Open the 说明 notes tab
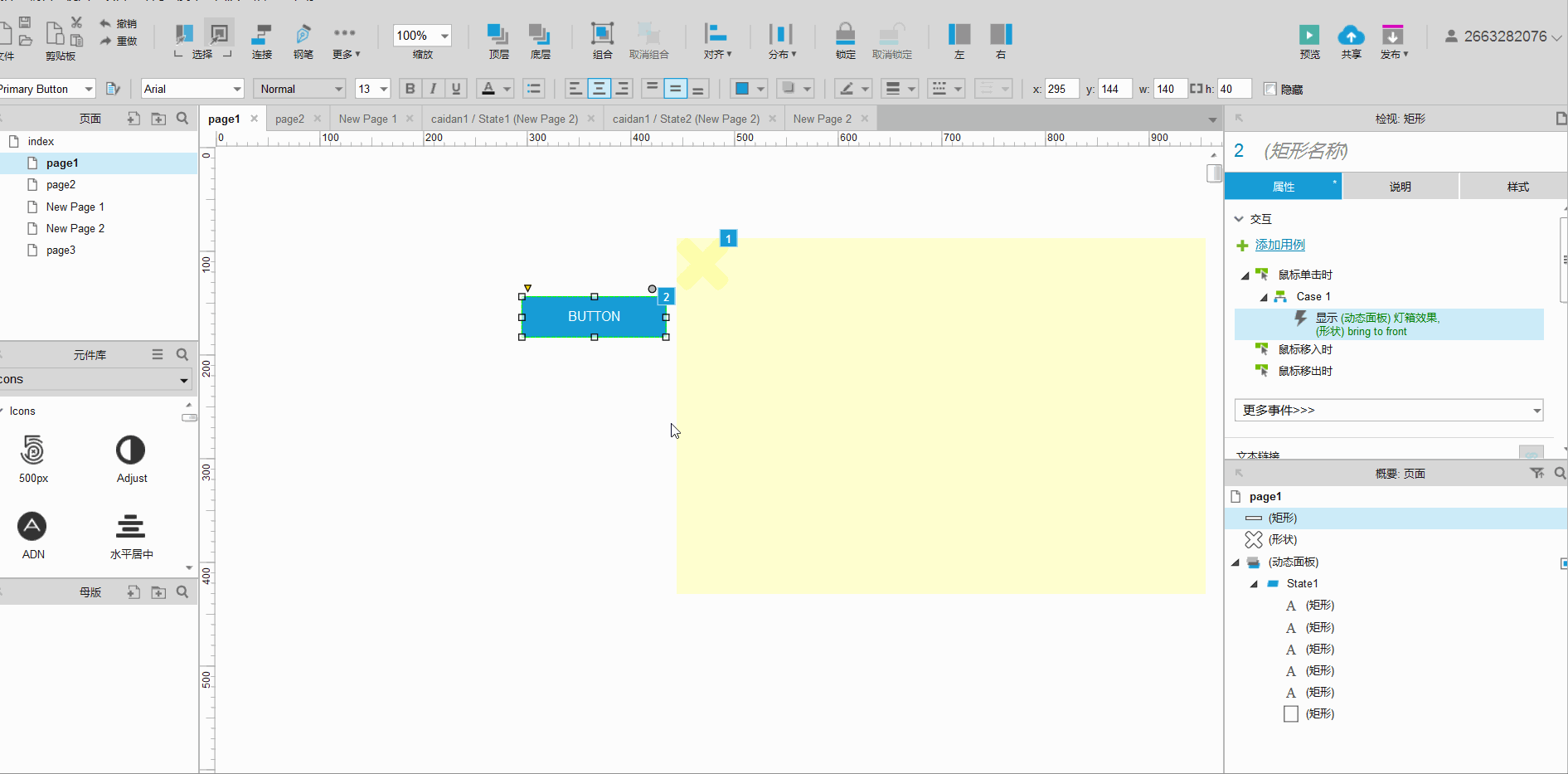1568x774 pixels. 1401,187
